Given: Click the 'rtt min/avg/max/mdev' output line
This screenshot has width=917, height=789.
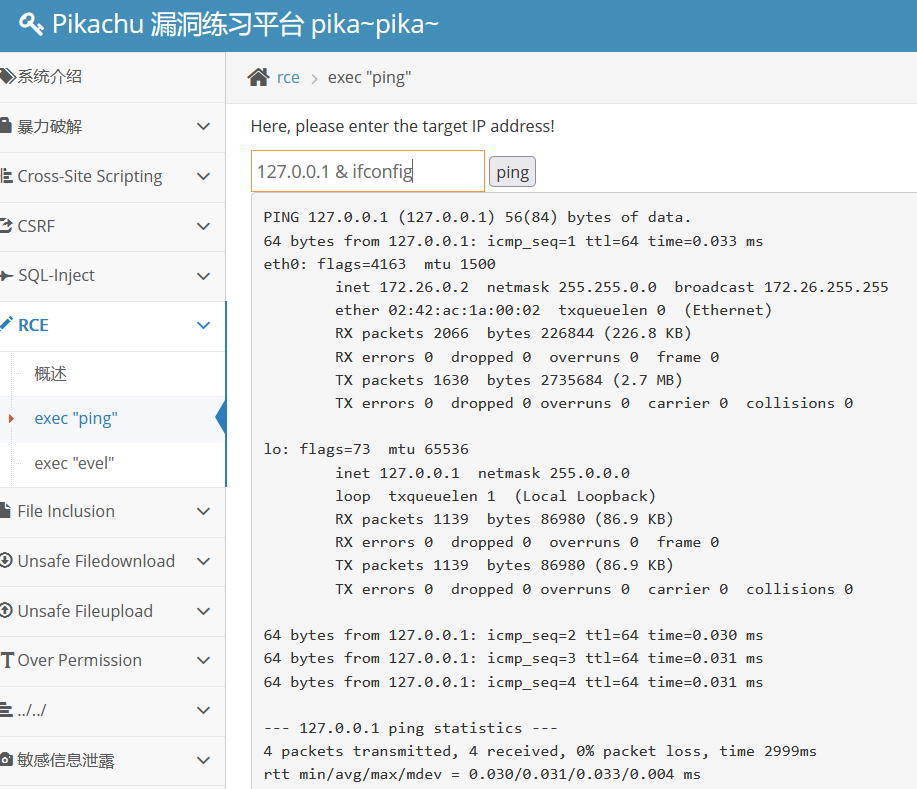Looking at the screenshot, I should pyautogui.click(x=482, y=774).
